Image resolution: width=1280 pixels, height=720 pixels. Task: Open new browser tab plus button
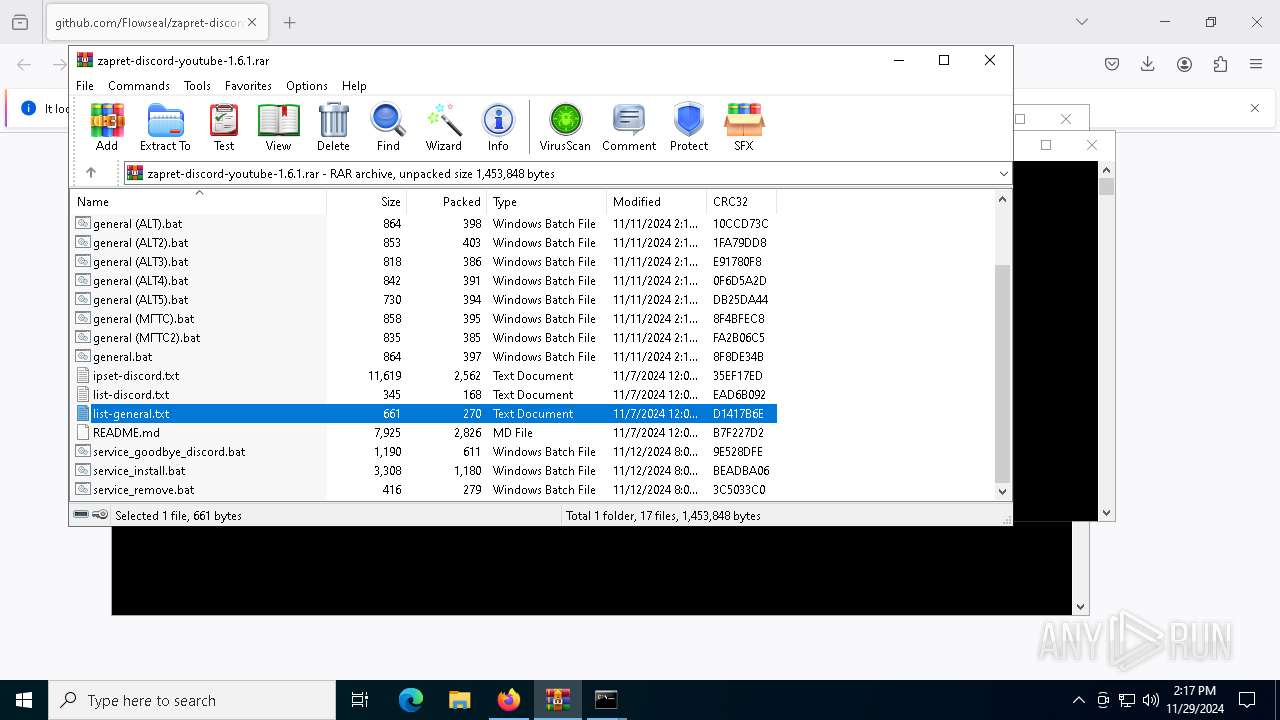coord(289,22)
